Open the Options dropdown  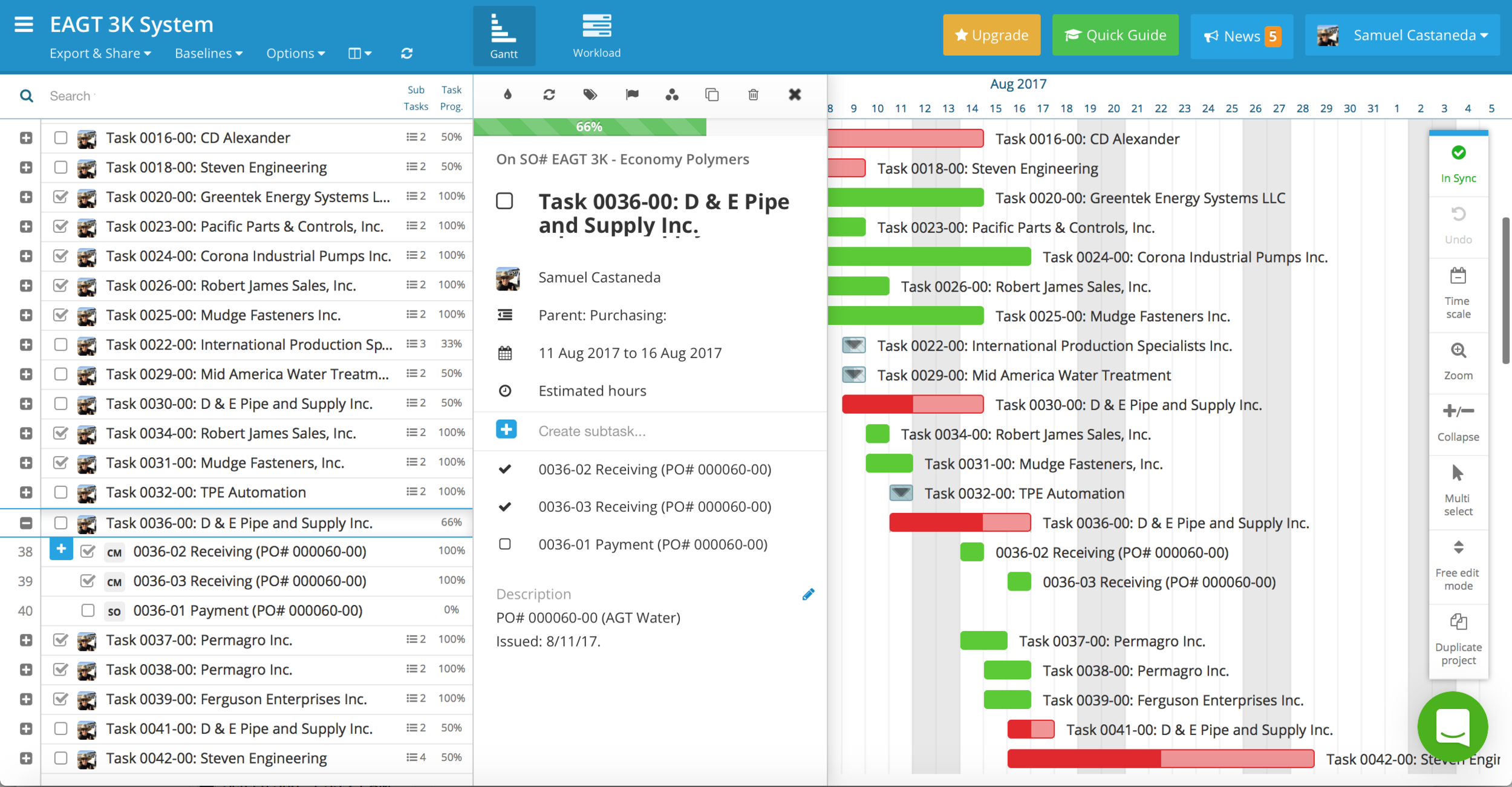pos(296,53)
